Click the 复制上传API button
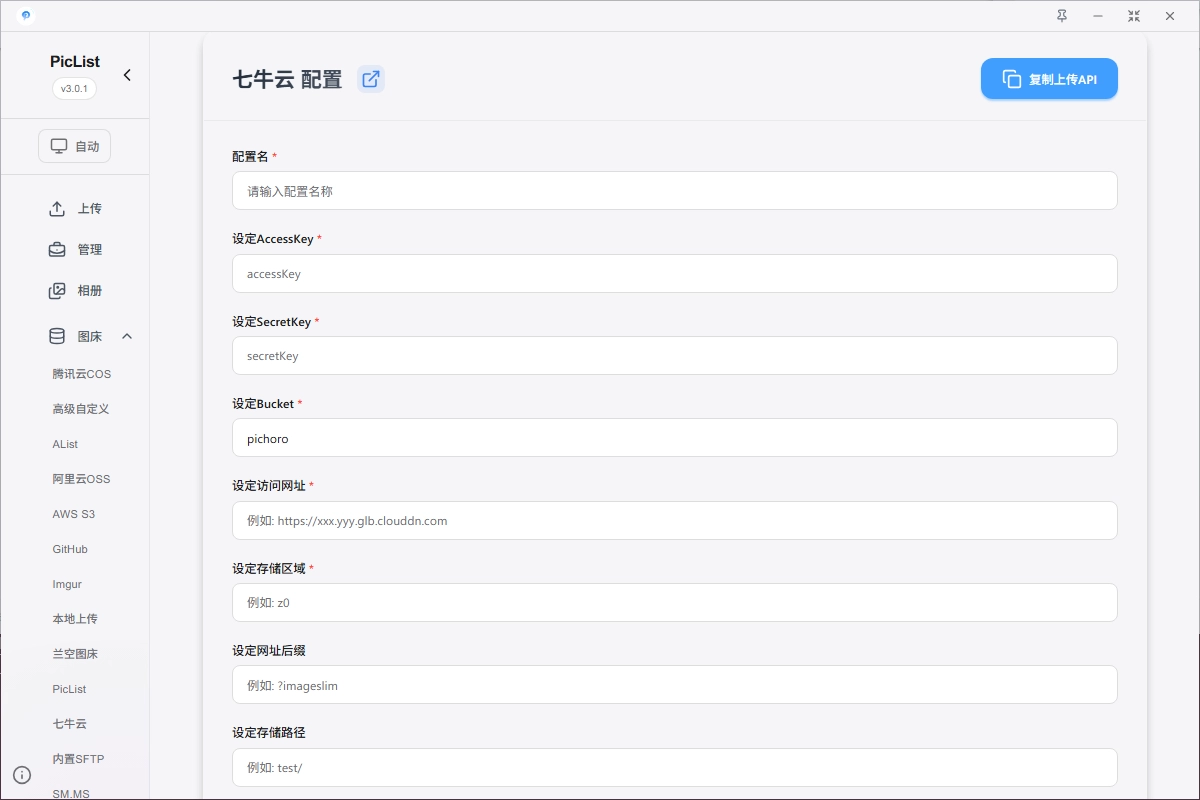Screen dimensions: 1200x800 pyautogui.click(x=1049, y=79)
